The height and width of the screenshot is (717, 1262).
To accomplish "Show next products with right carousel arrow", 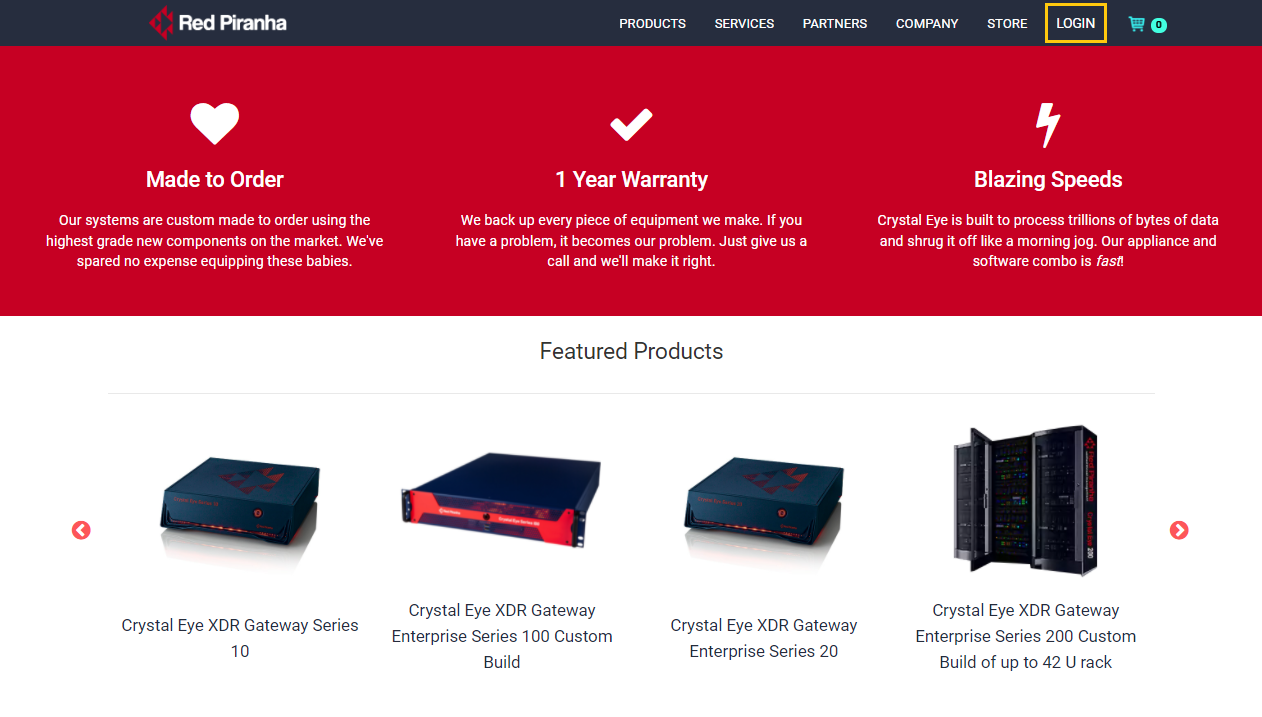I will pos(1179,530).
